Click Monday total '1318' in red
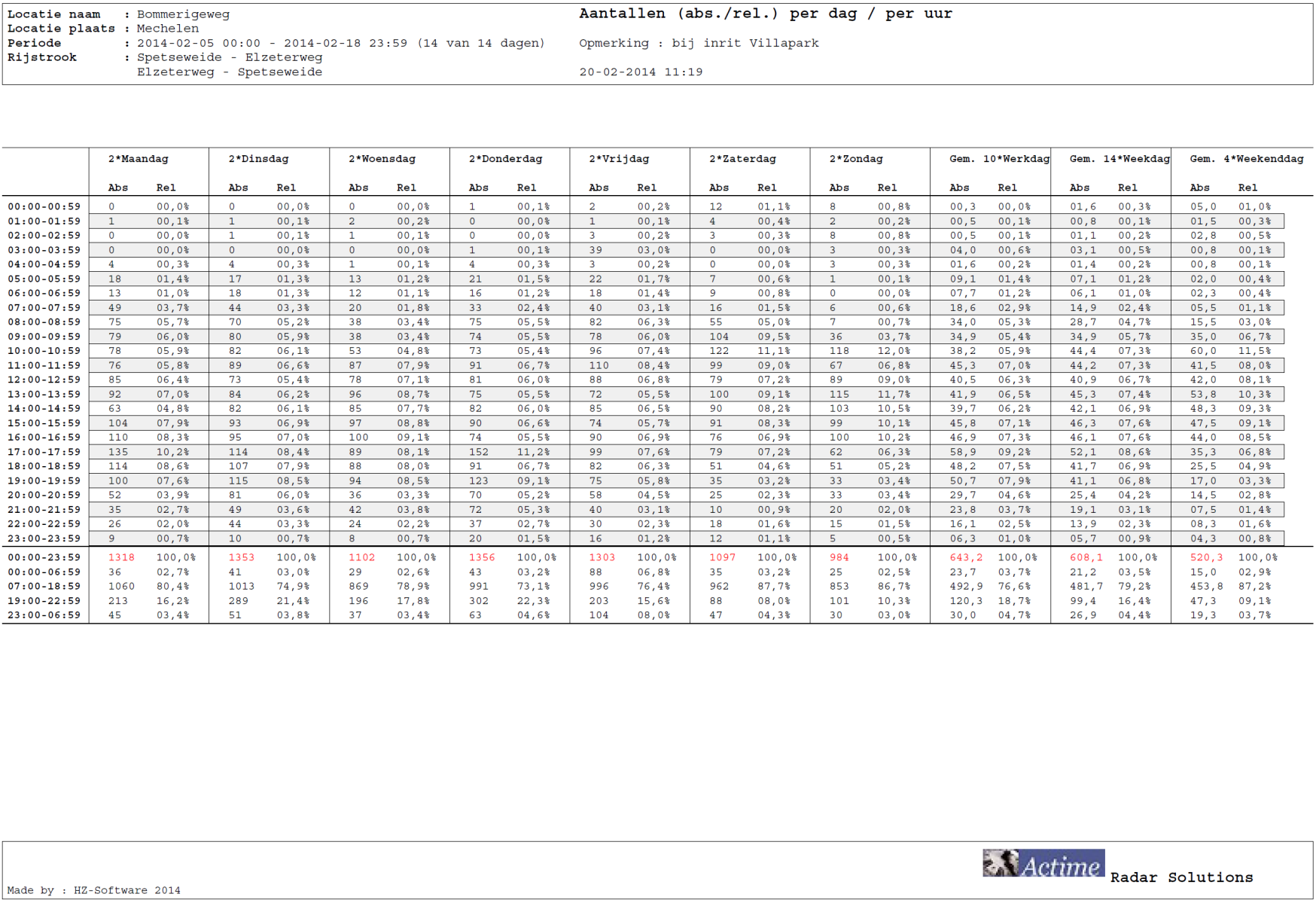Image resolution: width=1316 pixels, height=903 pixels. pos(121,557)
